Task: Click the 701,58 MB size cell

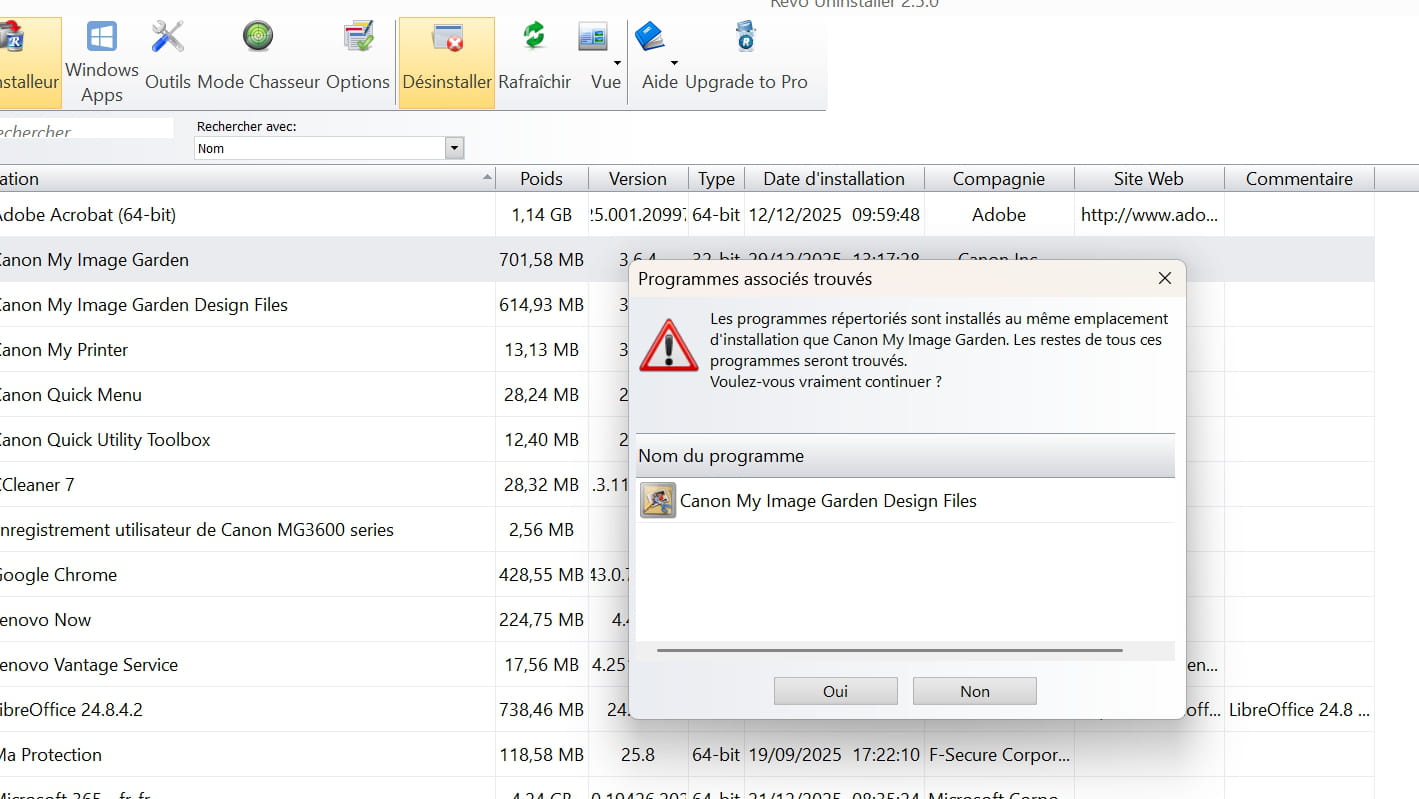Action: 542,260
